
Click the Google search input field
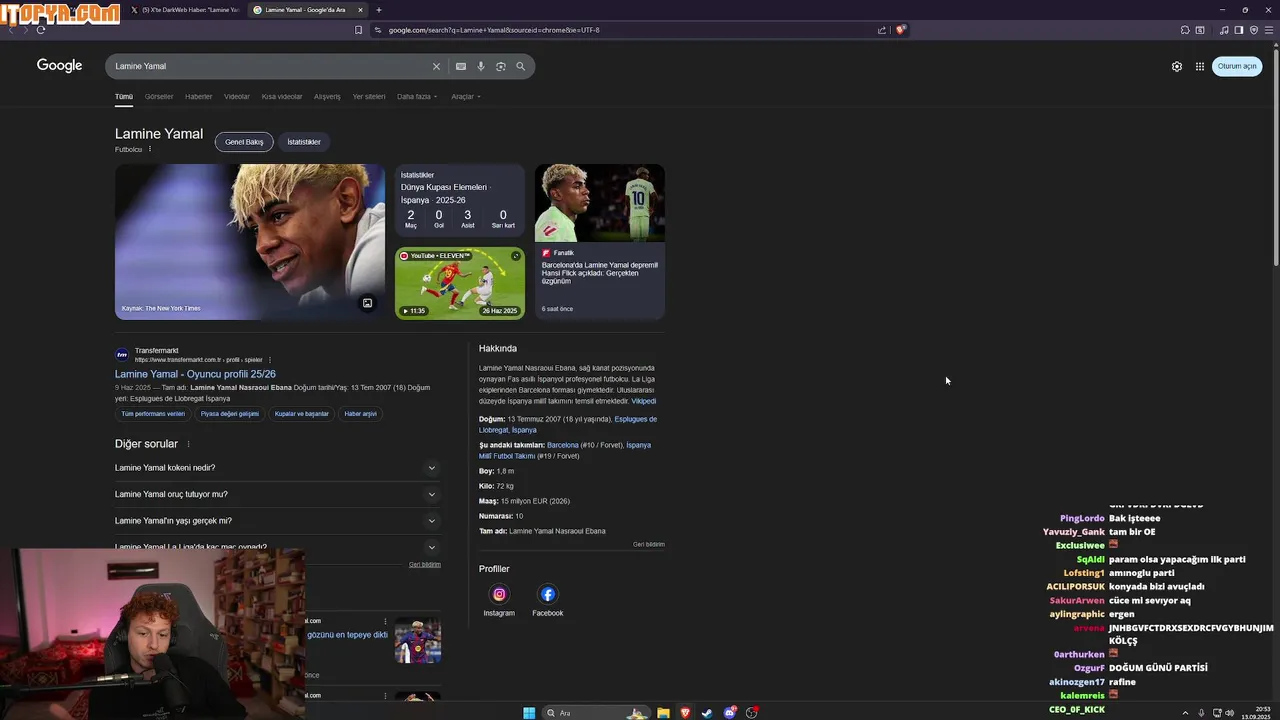[270, 66]
